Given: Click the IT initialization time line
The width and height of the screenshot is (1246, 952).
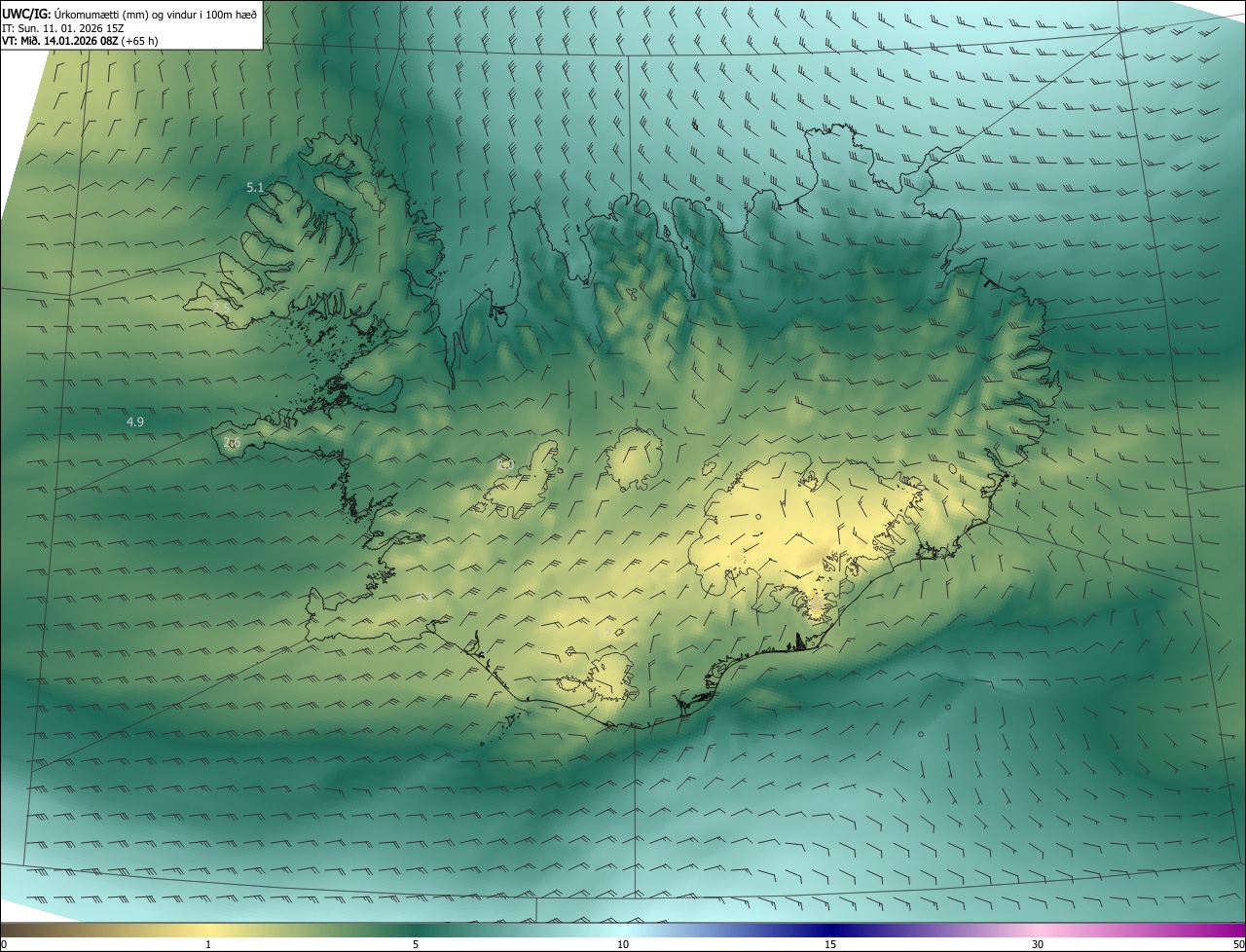Looking at the screenshot, I should coord(62,28).
